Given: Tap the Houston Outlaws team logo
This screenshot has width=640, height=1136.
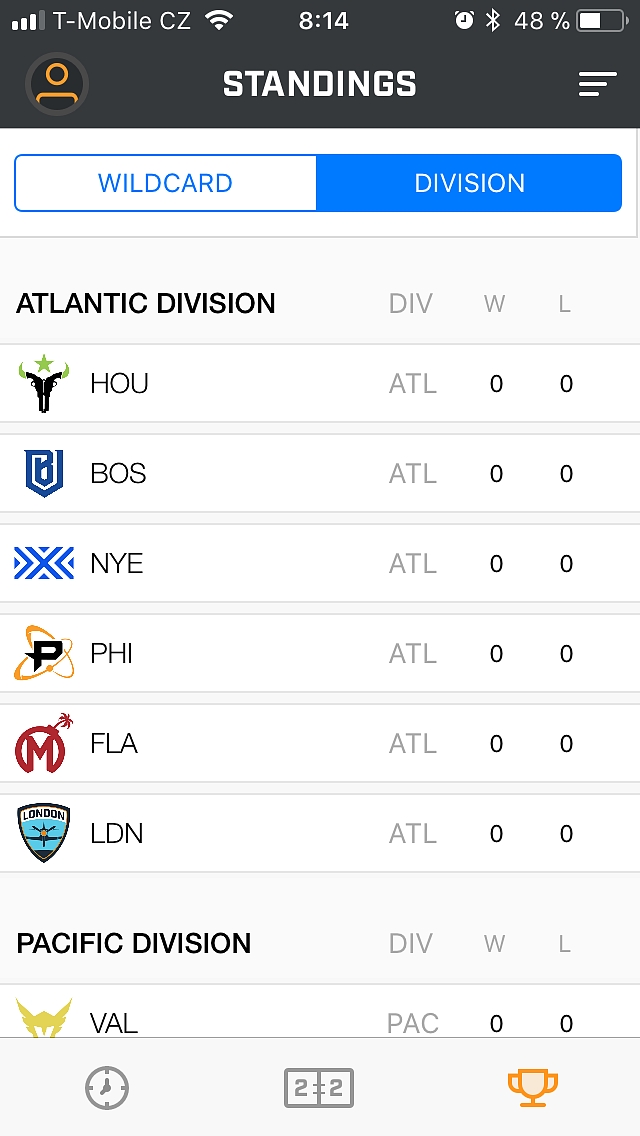Looking at the screenshot, I should (43, 384).
